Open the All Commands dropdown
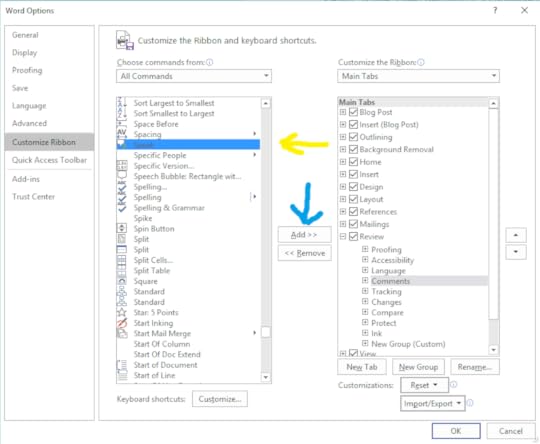 (194, 76)
